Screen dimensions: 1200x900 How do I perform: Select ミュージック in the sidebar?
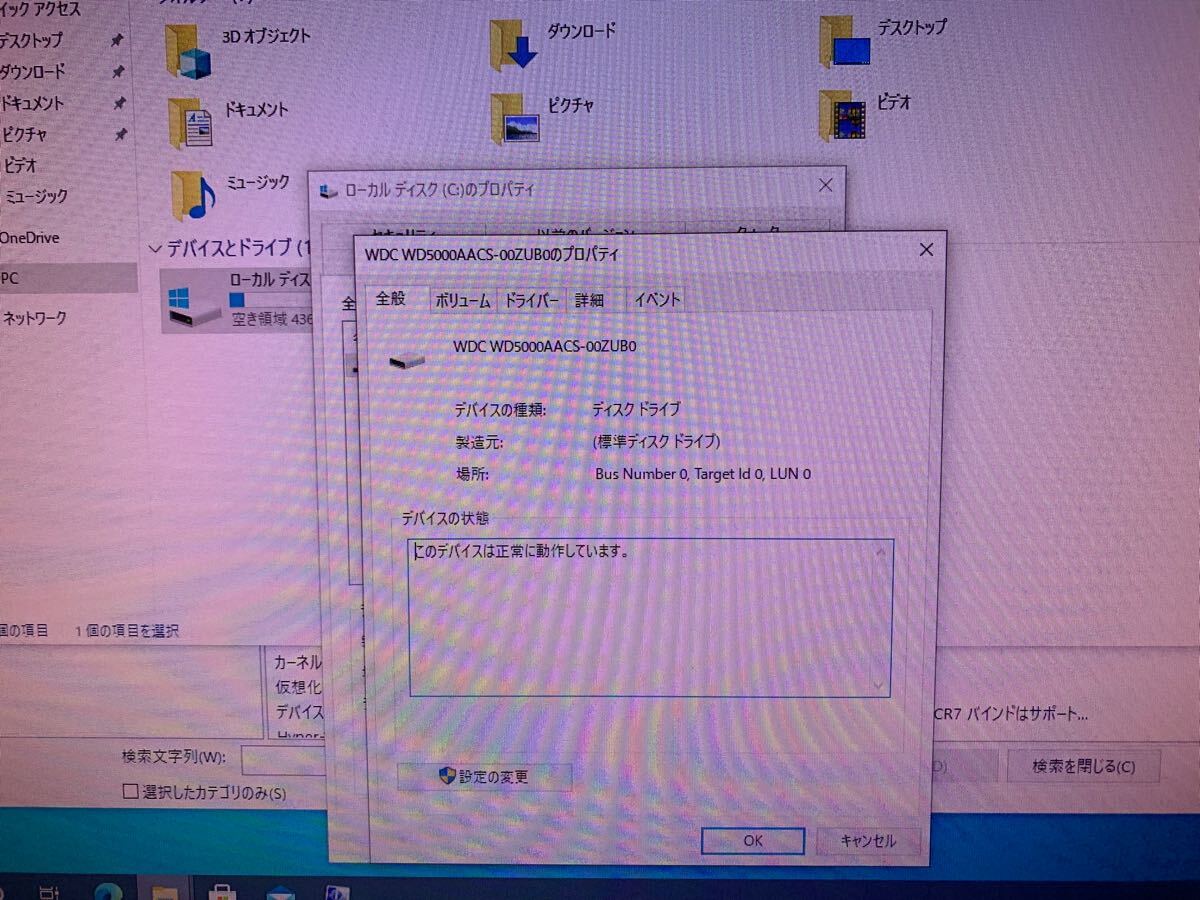pyautogui.click(x=36, y=196)
